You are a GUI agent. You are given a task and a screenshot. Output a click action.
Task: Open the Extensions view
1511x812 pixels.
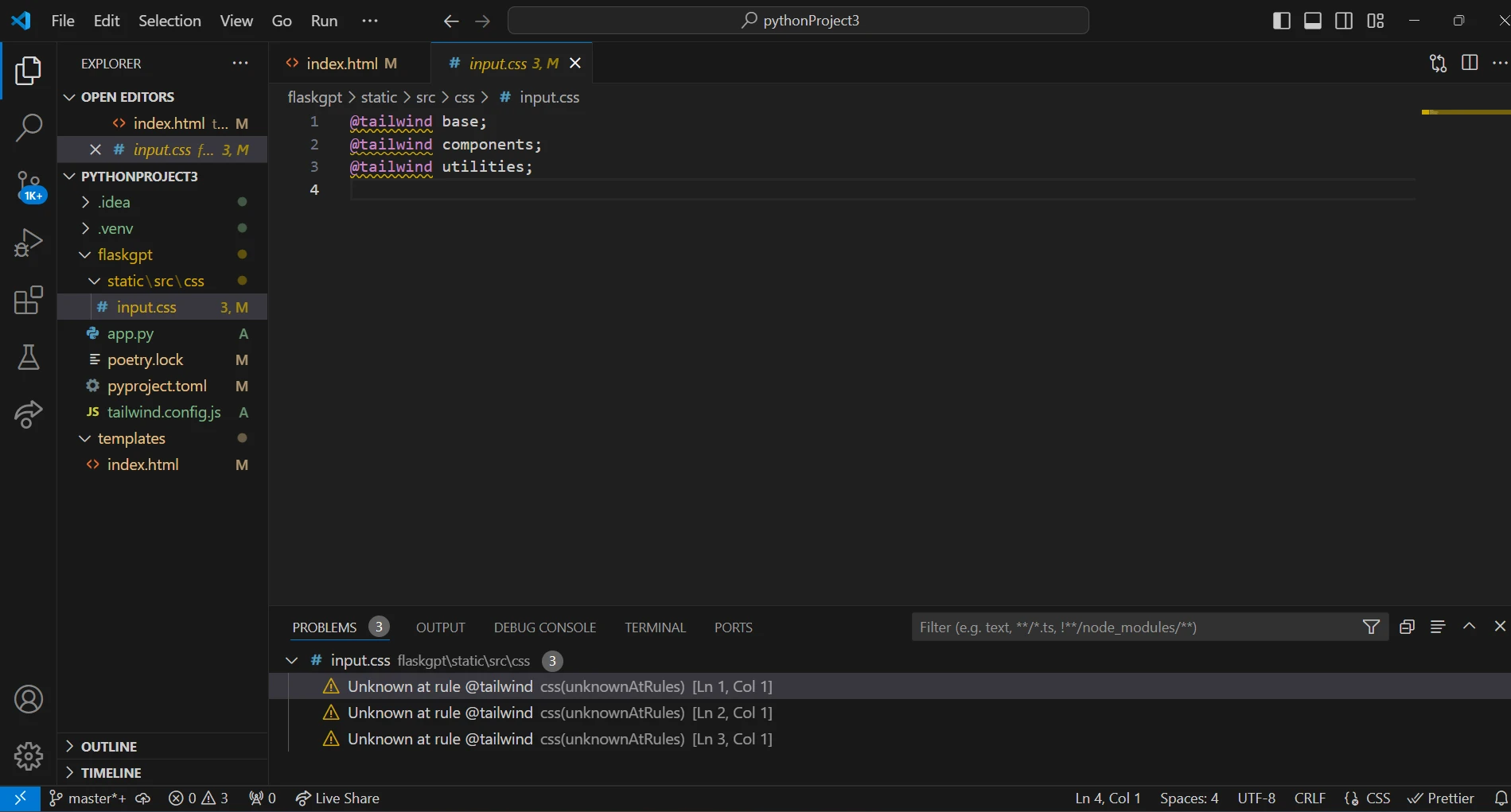29,301
